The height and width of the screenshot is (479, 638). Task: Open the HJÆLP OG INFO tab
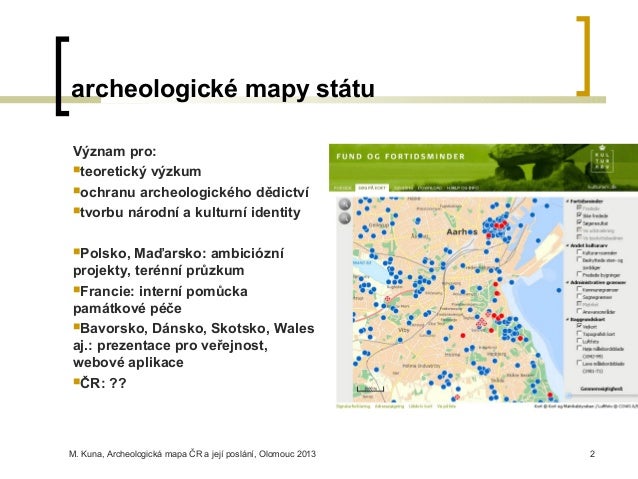[x=463, y=188]
